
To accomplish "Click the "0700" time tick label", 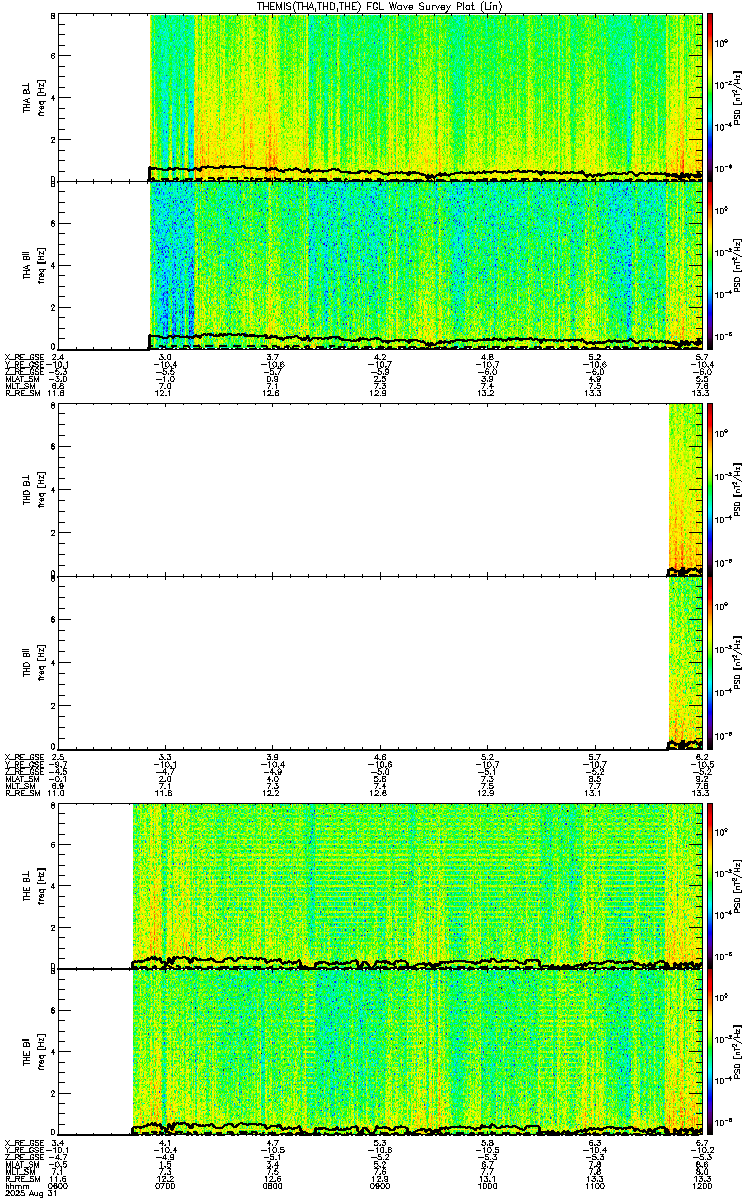I will pos(166,1186).
